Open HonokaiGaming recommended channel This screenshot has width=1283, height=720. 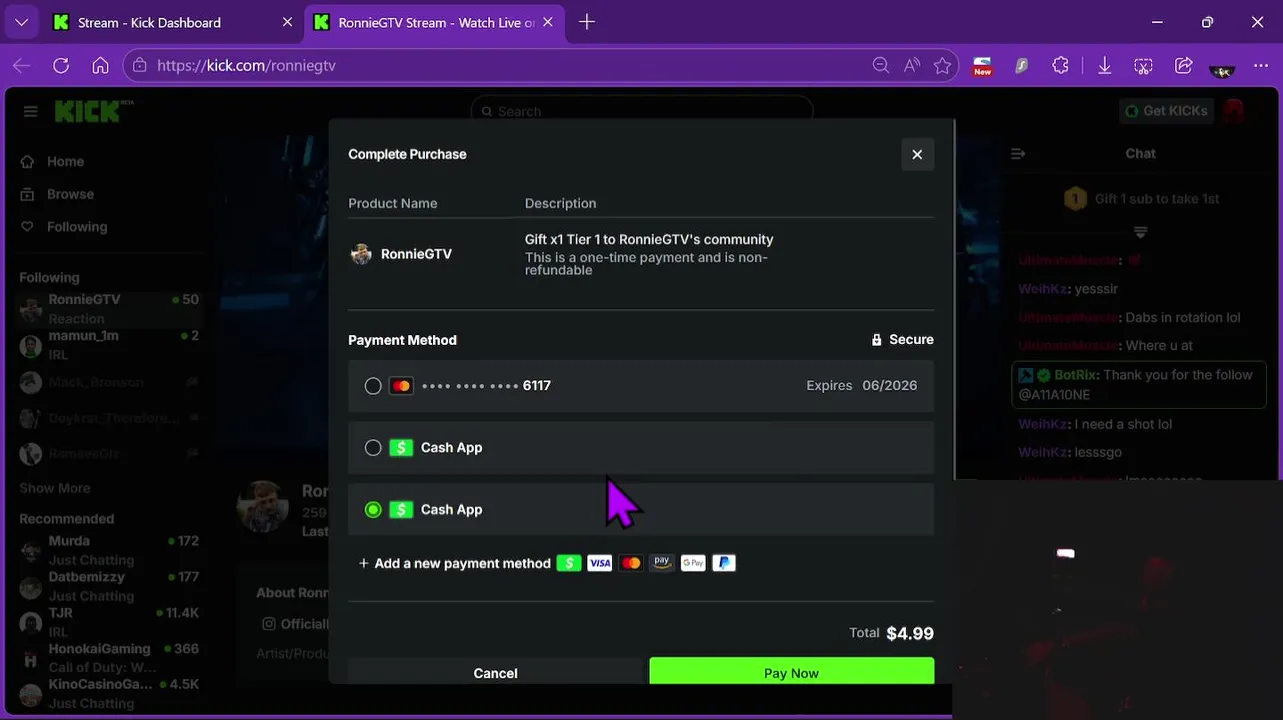coord(109,658)
